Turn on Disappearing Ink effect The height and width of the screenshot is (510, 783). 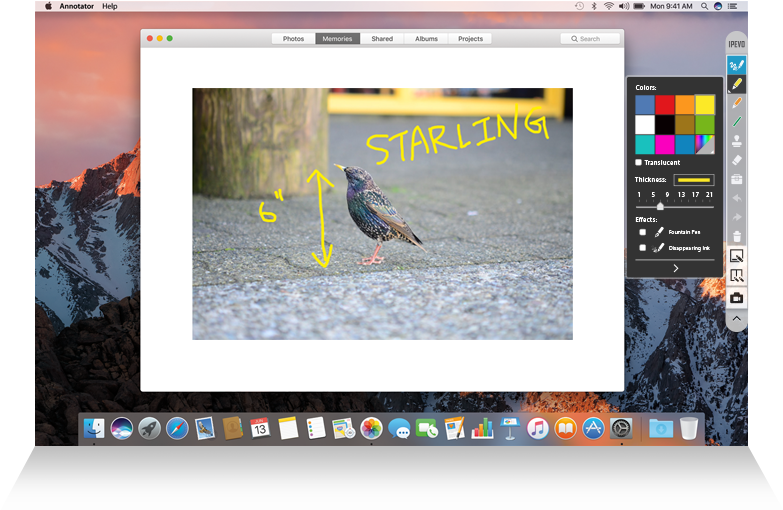point(642,247)
